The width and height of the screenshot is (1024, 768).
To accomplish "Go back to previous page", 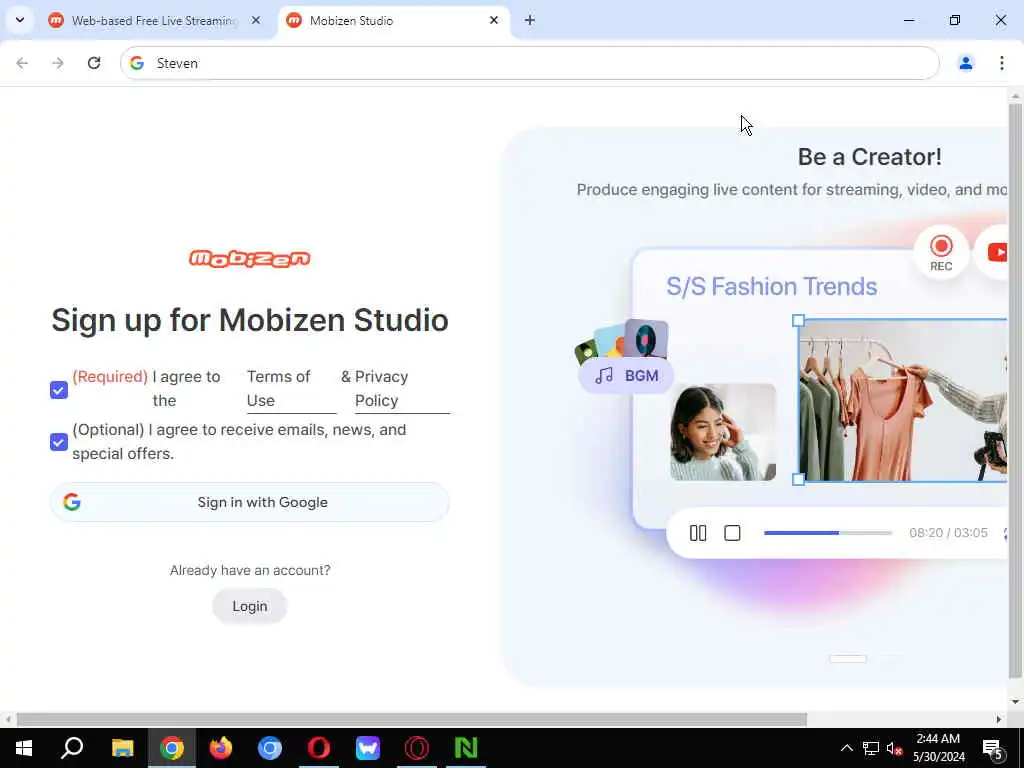I will [22, 63].
